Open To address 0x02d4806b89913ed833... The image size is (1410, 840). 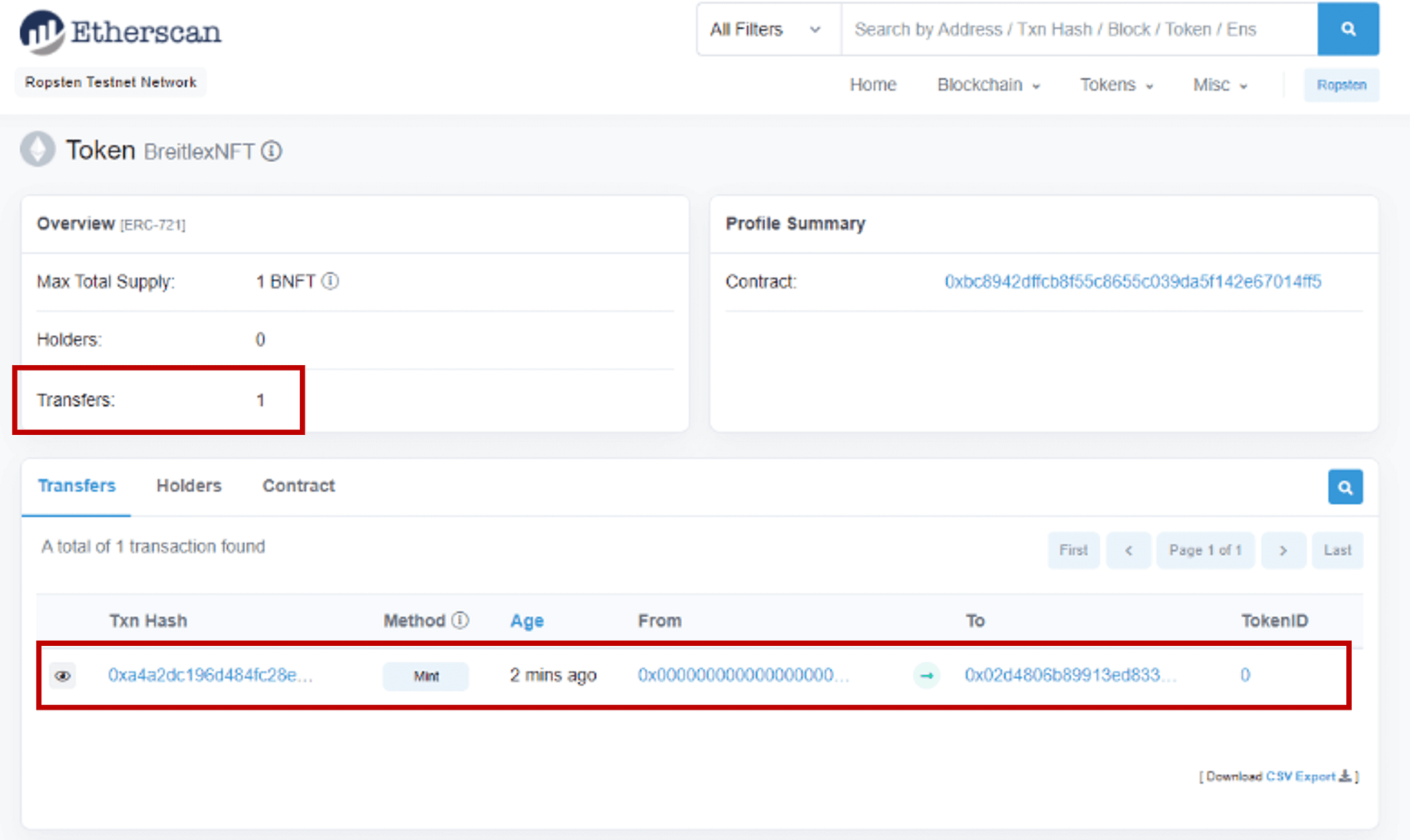point(1070,675)
